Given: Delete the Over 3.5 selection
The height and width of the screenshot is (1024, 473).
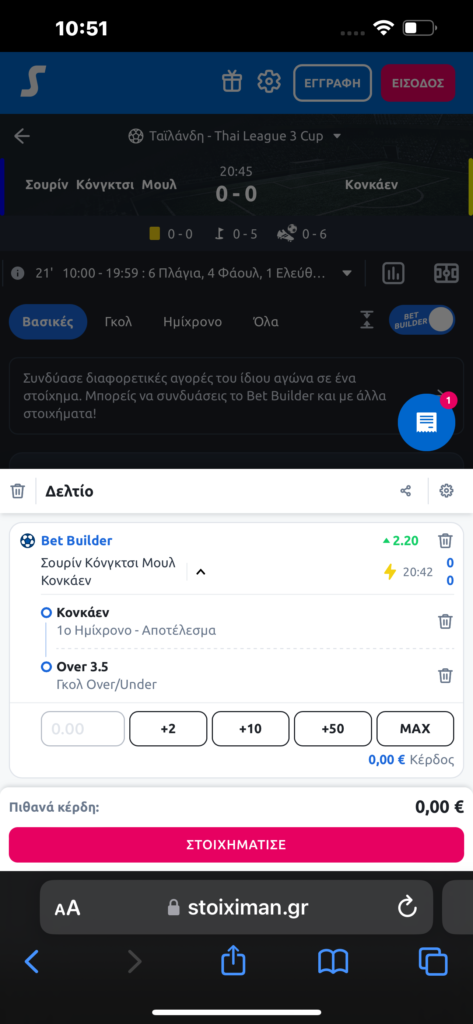Looking at the screenshot, I should pyautogui.click(x=445, y=675).
